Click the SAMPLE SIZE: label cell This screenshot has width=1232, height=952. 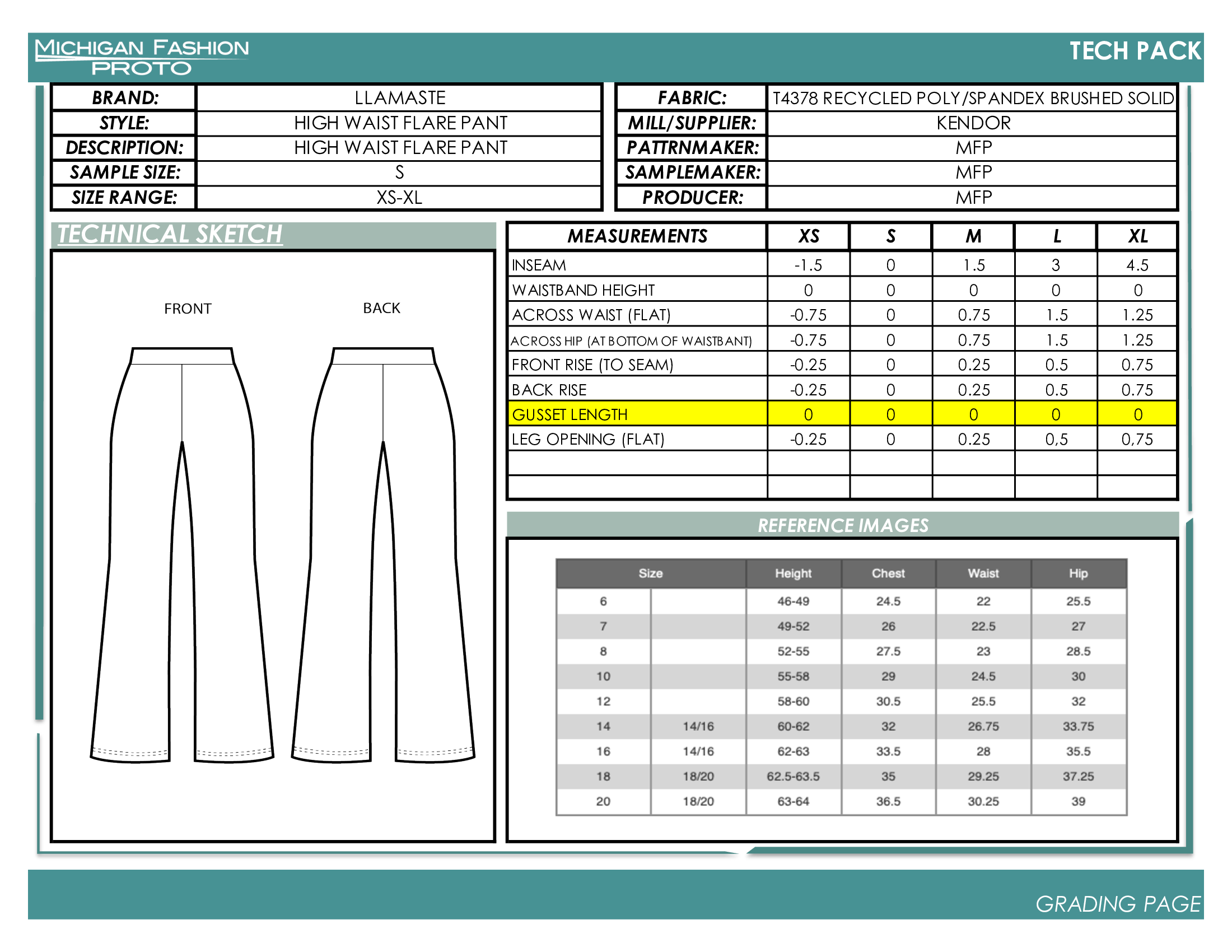(x=125, y=172)
